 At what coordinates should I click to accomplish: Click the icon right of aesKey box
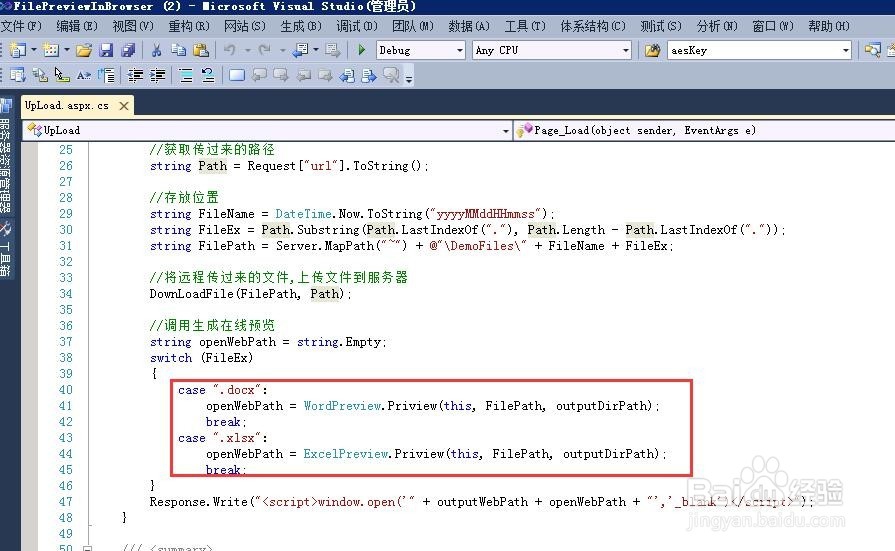click(873, 50)
